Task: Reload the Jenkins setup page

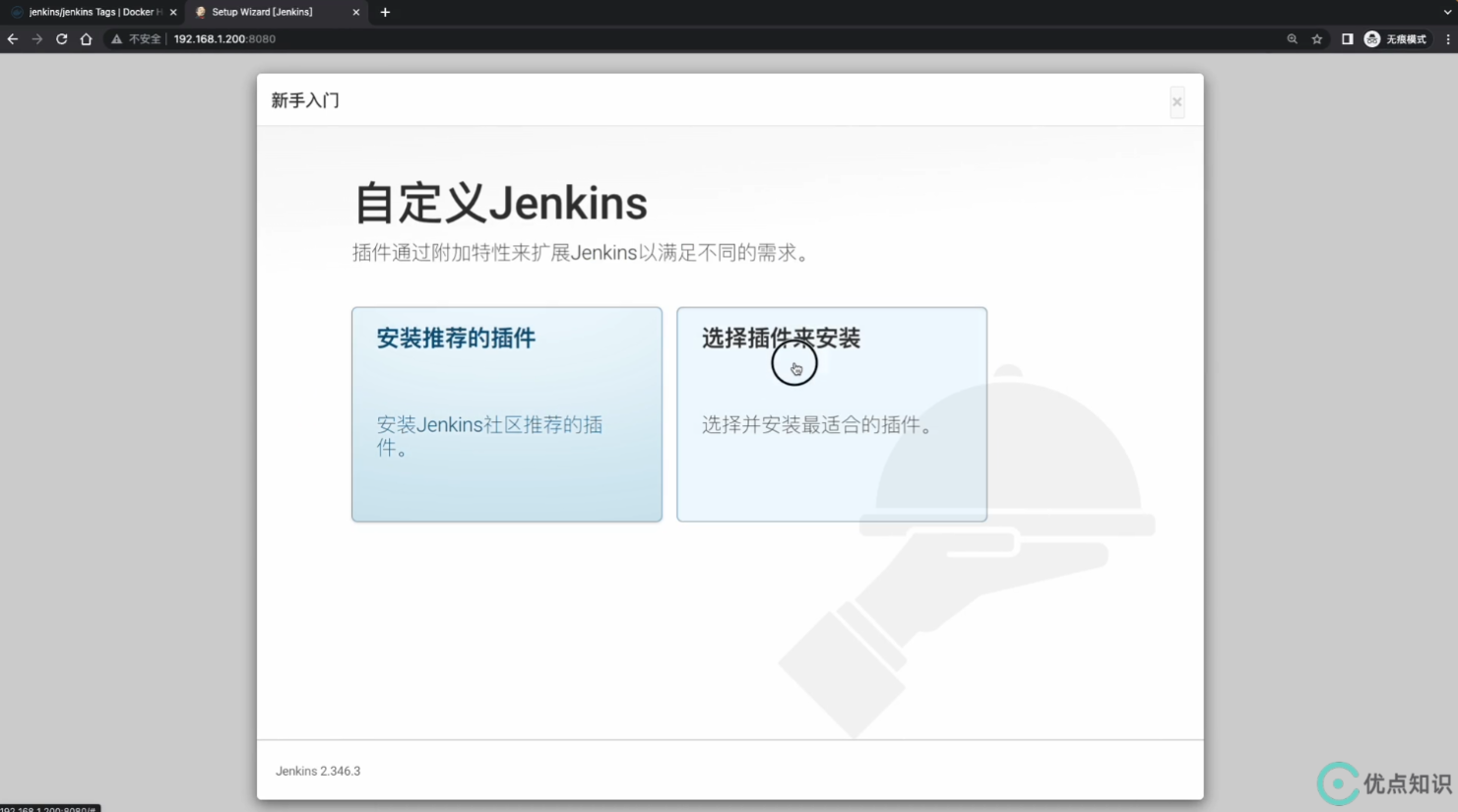Action: tap(61, 39)
